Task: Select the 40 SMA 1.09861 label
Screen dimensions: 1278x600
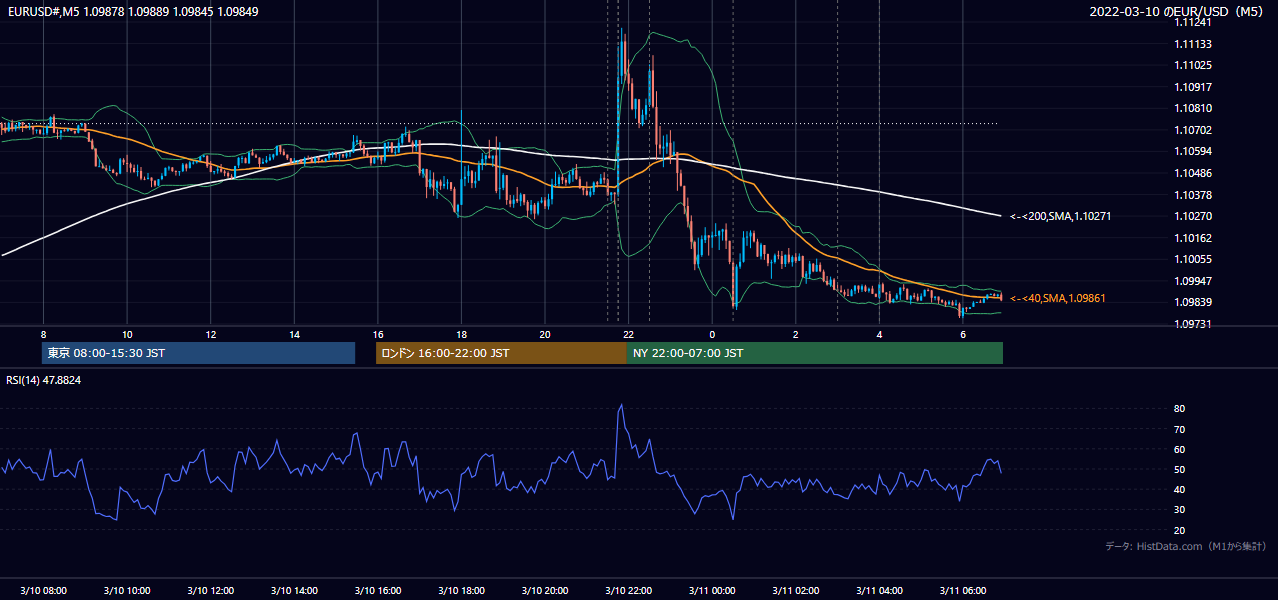Action: click(x=1058, y=298)
